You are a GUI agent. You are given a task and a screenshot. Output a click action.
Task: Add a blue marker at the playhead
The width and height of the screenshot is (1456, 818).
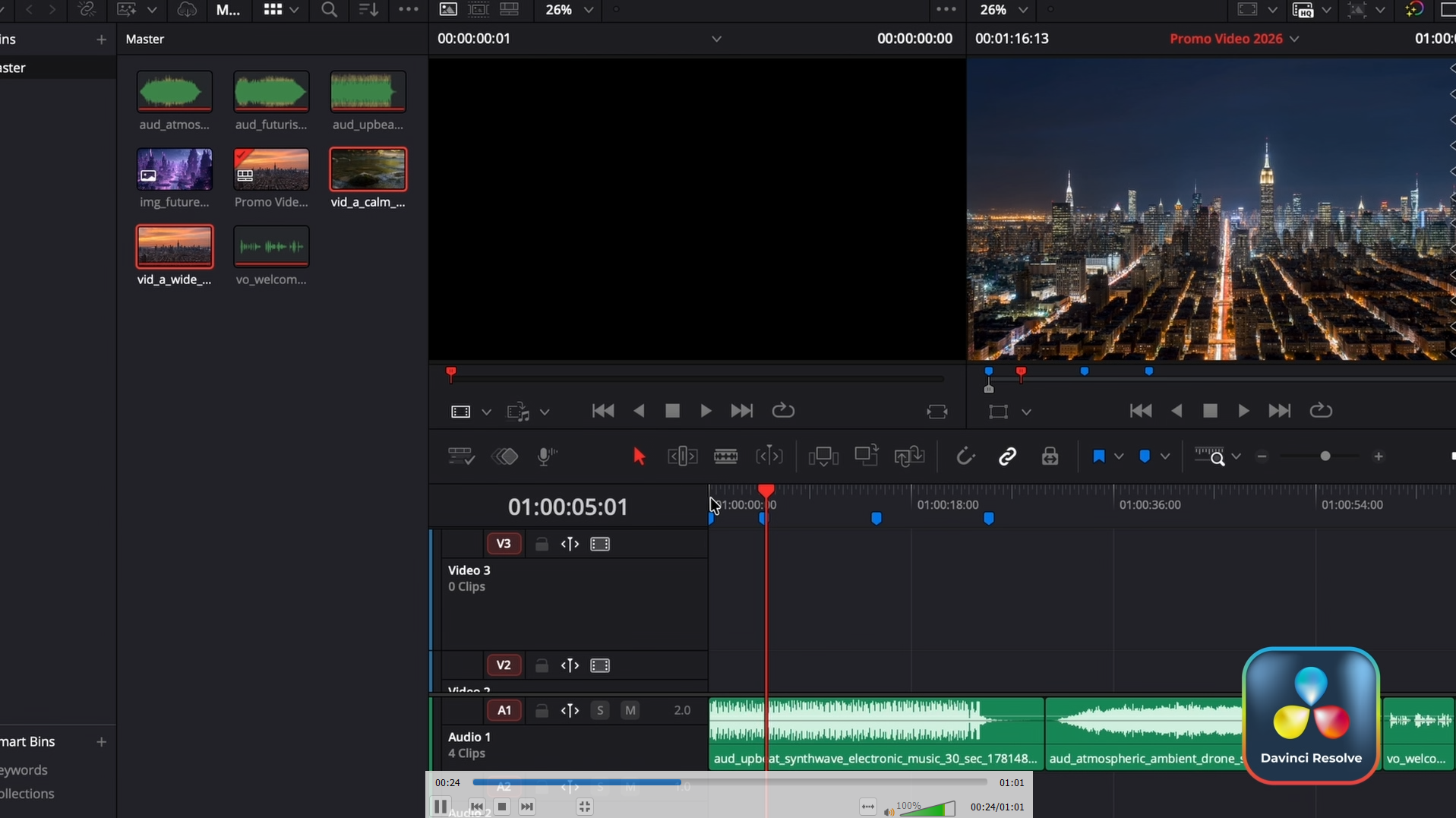tap(1145, 456)
